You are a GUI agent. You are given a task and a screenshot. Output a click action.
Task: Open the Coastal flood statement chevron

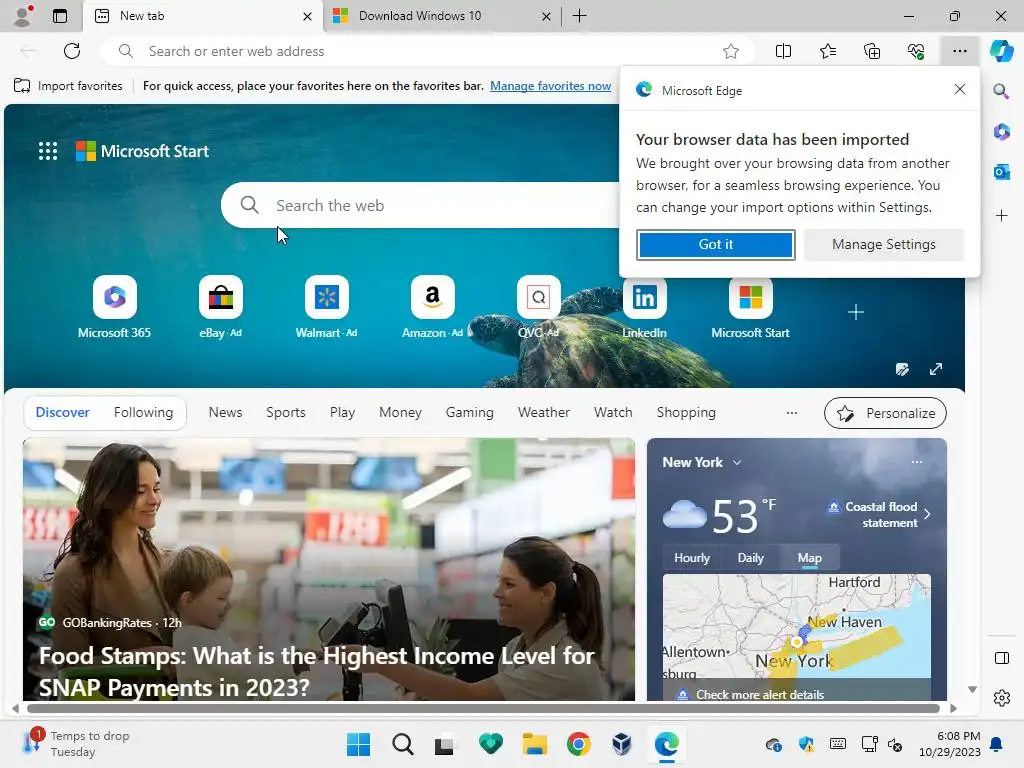[927, 515]
